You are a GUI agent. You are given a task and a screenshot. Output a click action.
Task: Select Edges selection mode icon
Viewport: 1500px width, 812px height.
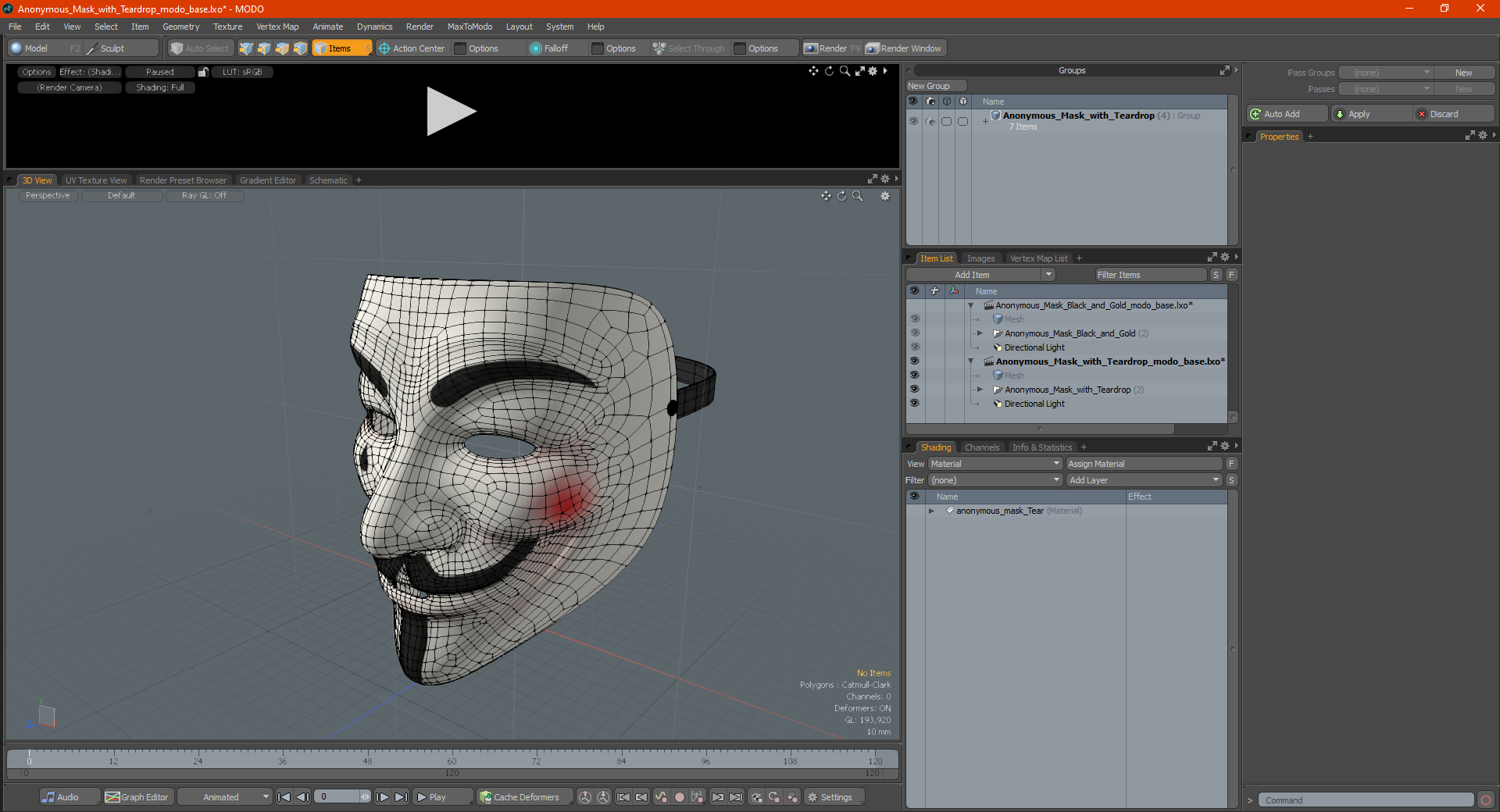pos(264,48)
